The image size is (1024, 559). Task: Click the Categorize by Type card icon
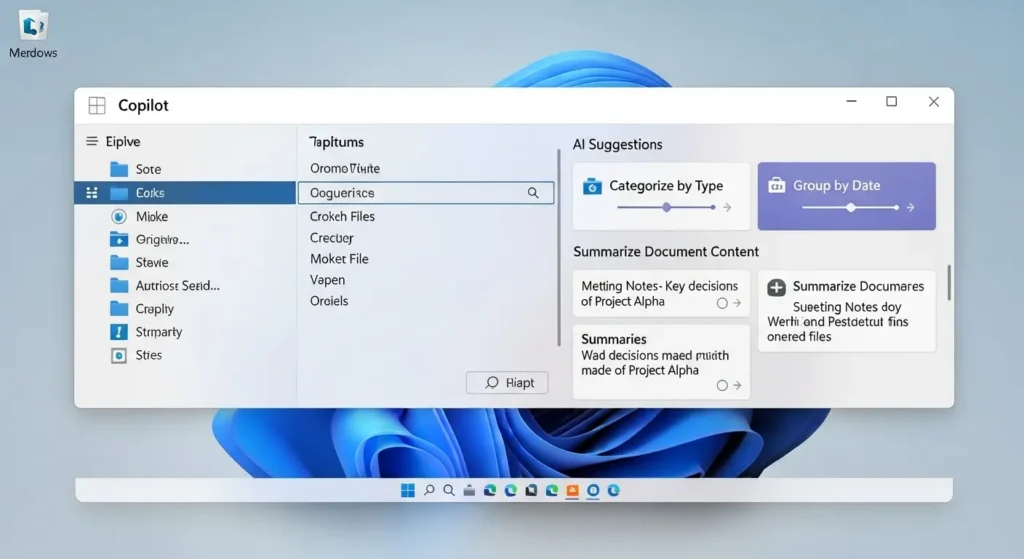[592, 186]
